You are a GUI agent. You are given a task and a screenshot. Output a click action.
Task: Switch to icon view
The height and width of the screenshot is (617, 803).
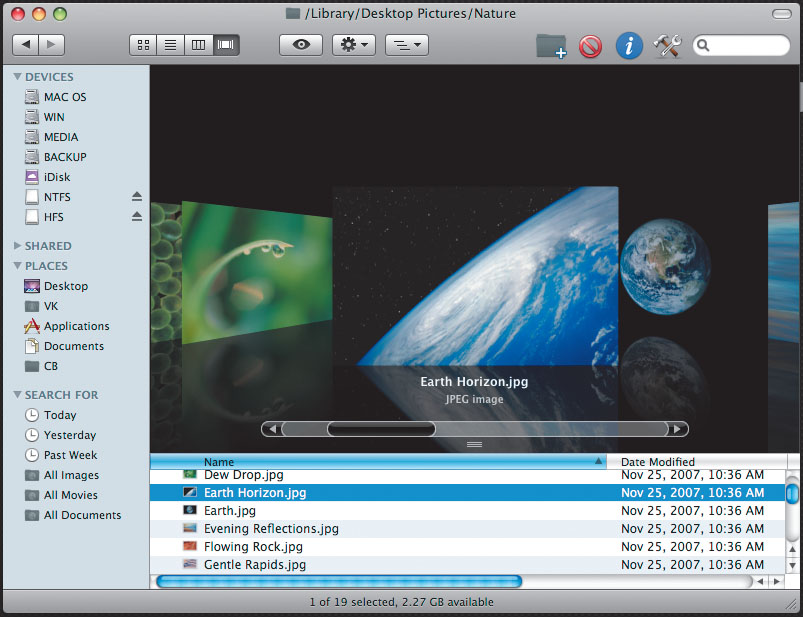click(143, 45)
